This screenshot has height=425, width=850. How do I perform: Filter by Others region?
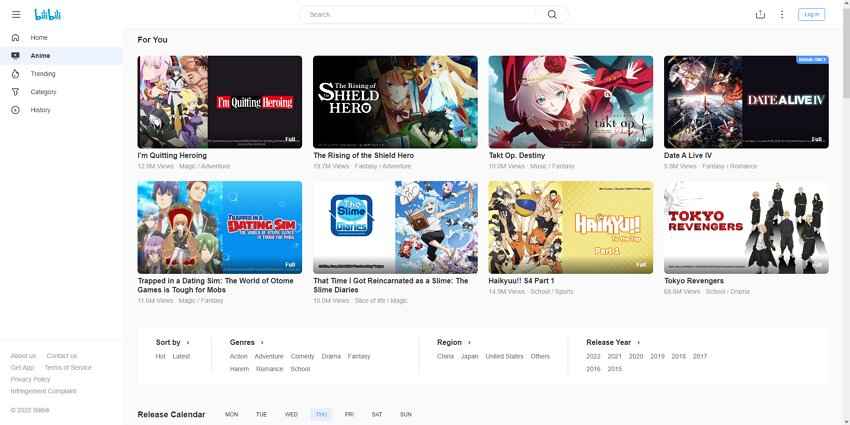pyautogui.click(x=540, y=356)
